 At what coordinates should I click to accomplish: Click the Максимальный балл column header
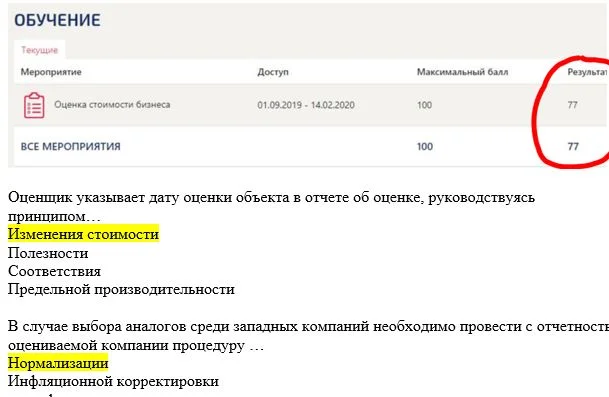462,72
